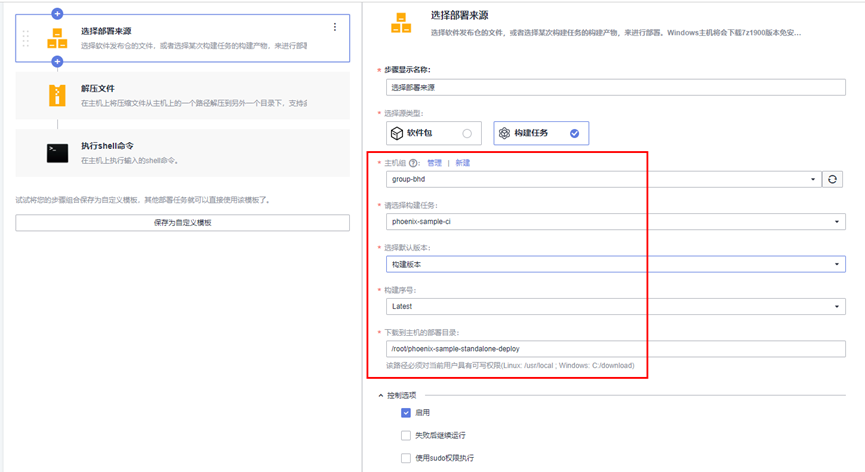Click the gear icon on the 构建任务 option
This screenshot has height=472, width=865.
pyautogui.click(x=504, y=133)
